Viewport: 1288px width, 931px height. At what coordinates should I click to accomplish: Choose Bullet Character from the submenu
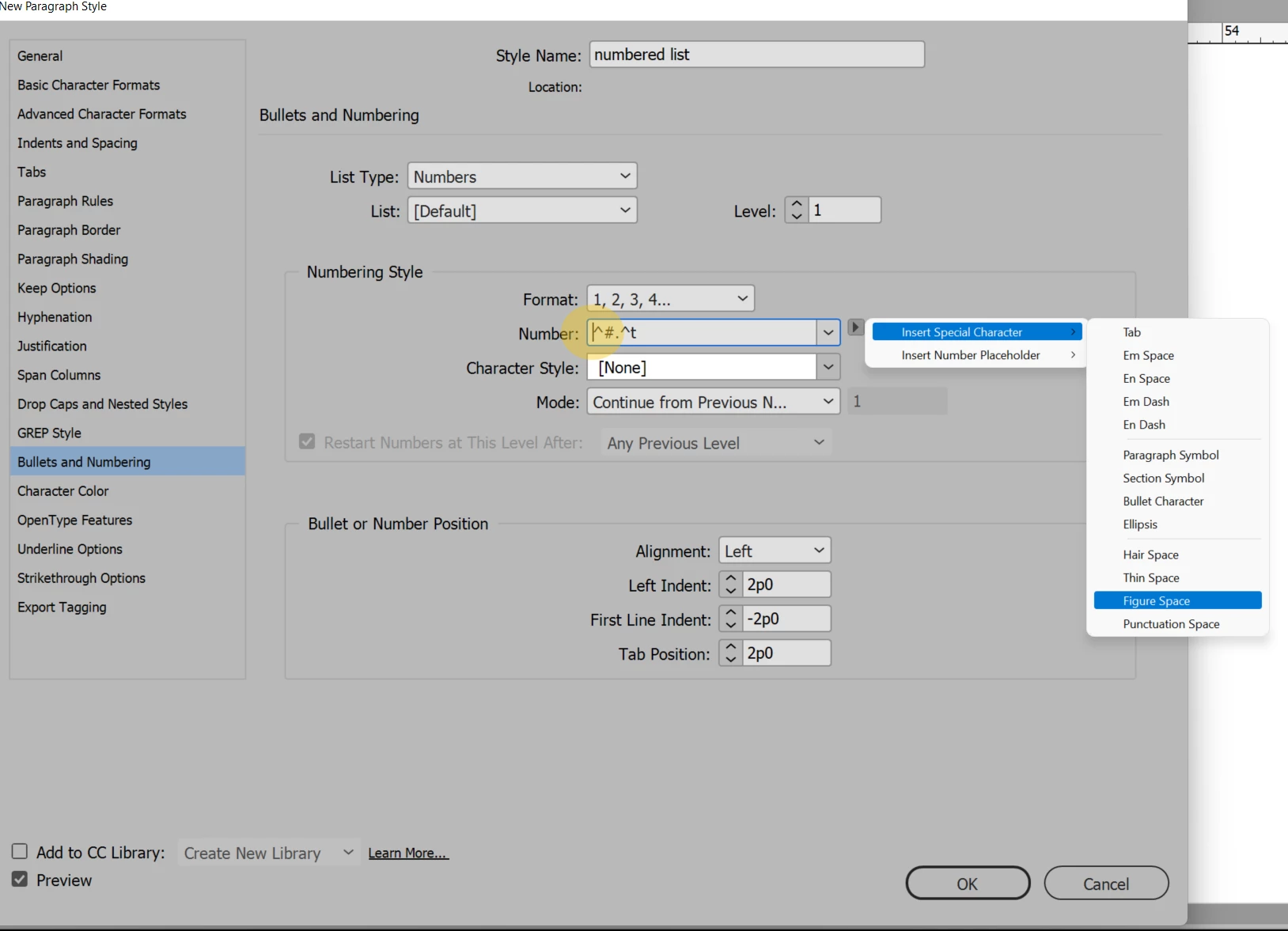1177,501
